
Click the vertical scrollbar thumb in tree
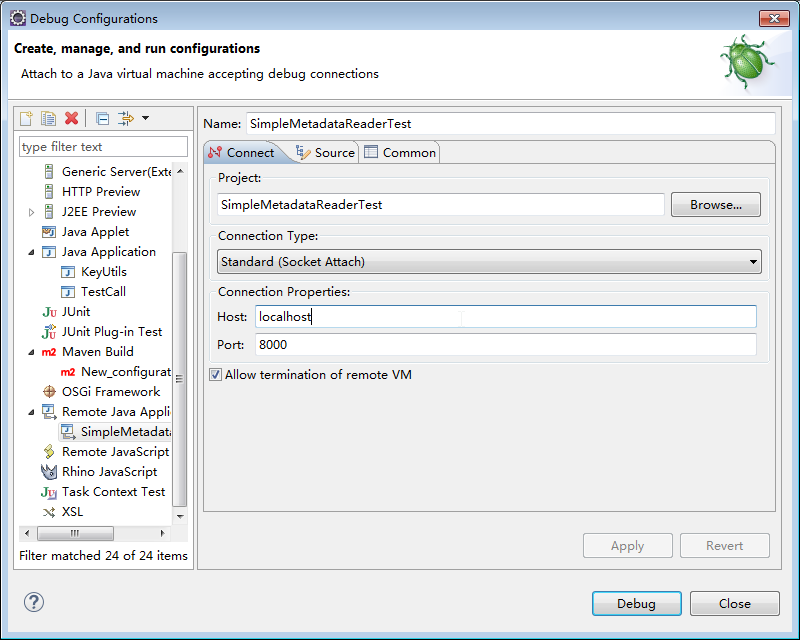coord(180,379)
